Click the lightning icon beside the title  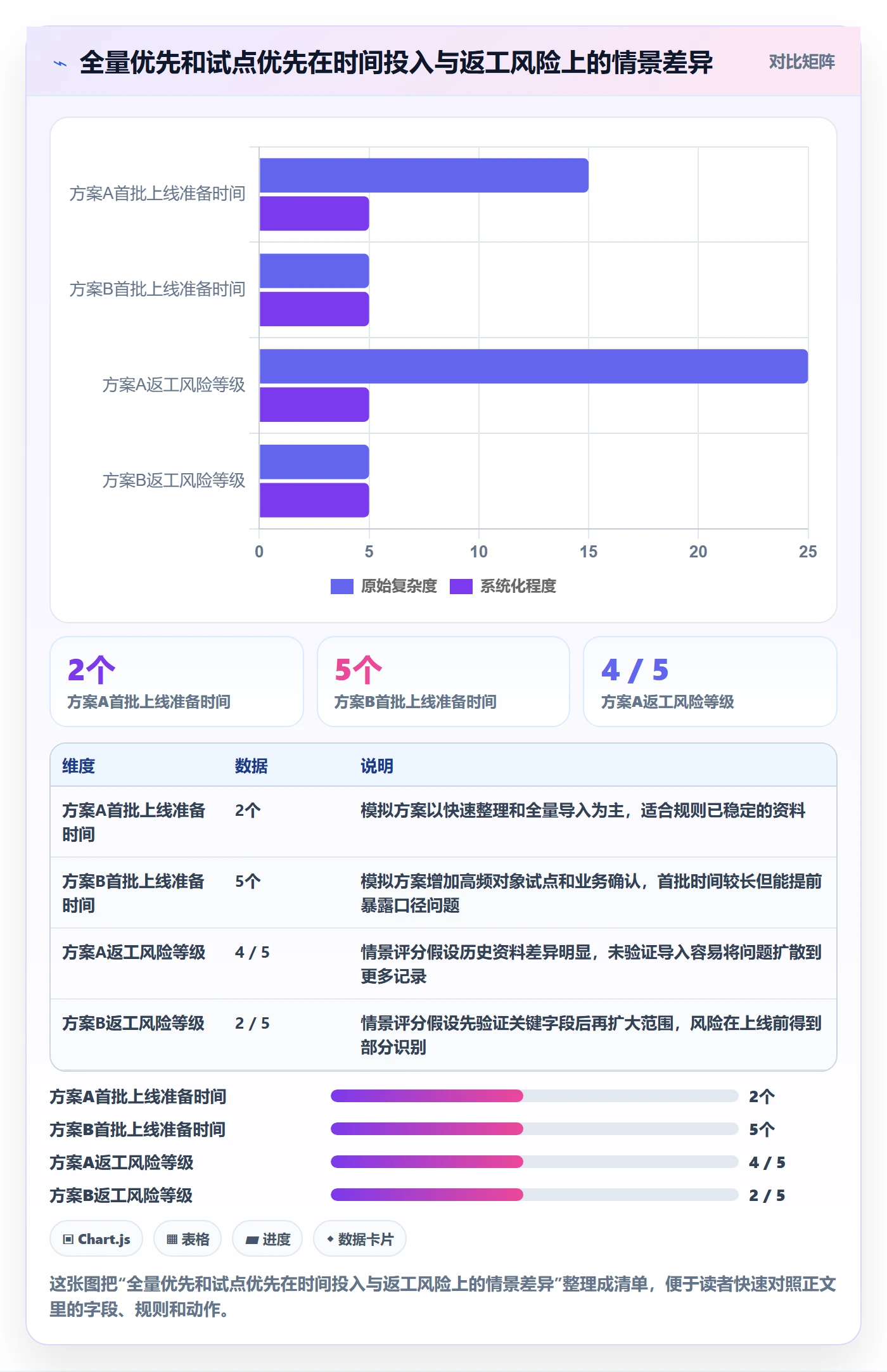click(60, 63)
